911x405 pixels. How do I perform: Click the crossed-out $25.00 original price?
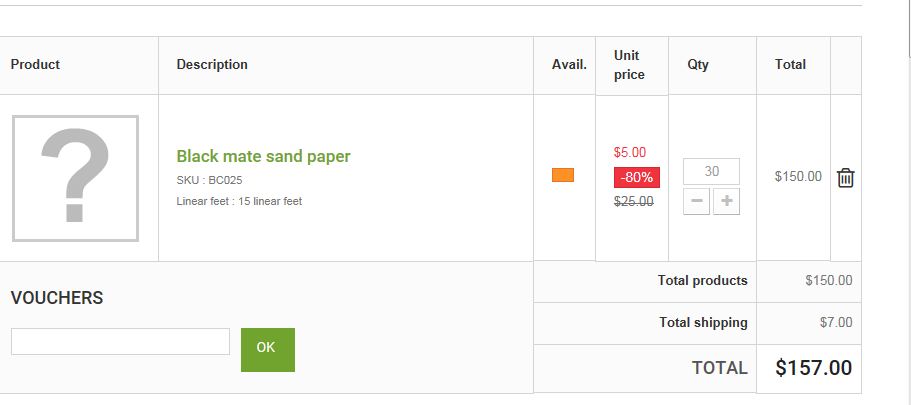pyautogui.click(x=634, y=202)
